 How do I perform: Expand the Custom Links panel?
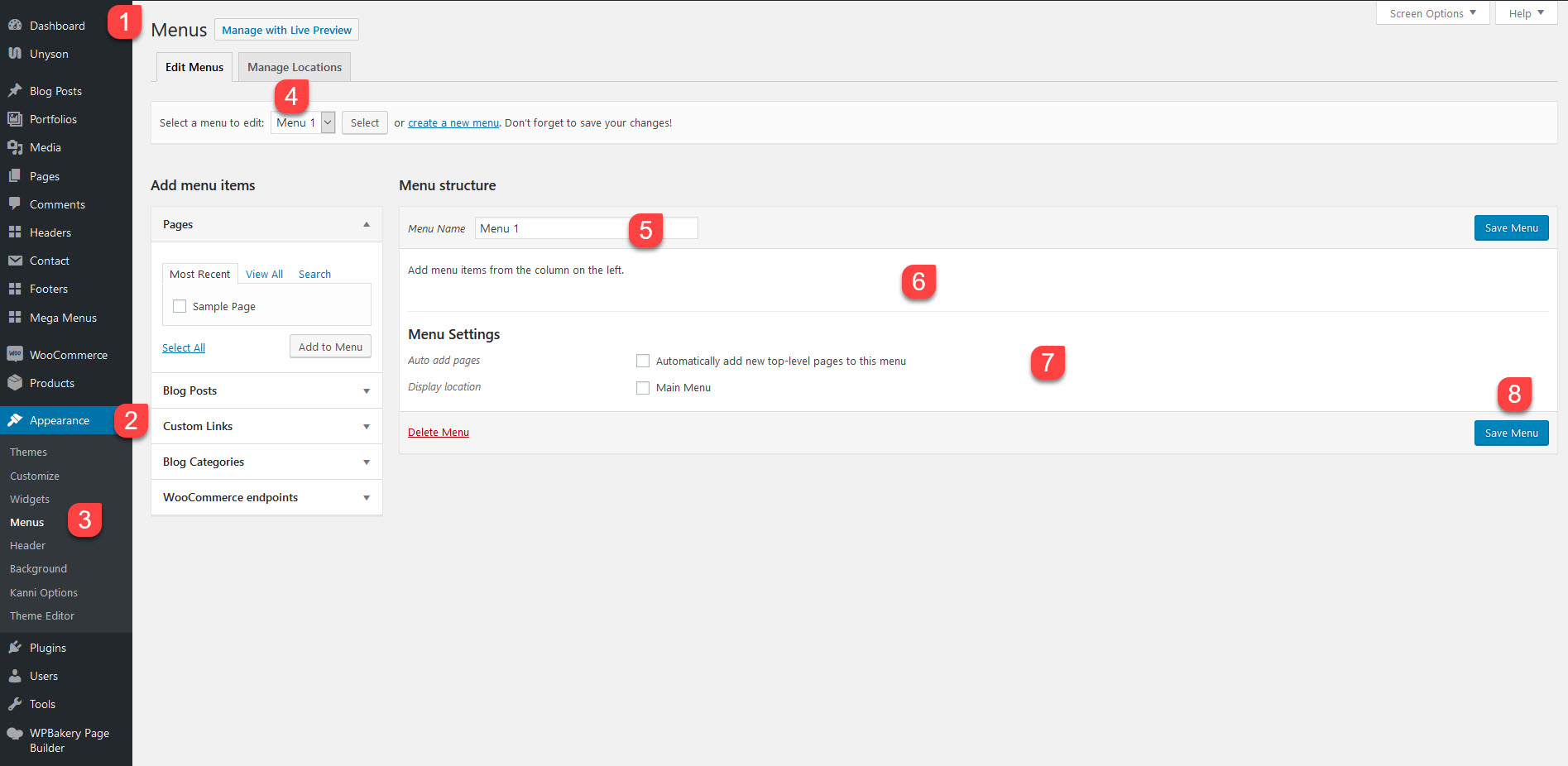coord(367,426)
